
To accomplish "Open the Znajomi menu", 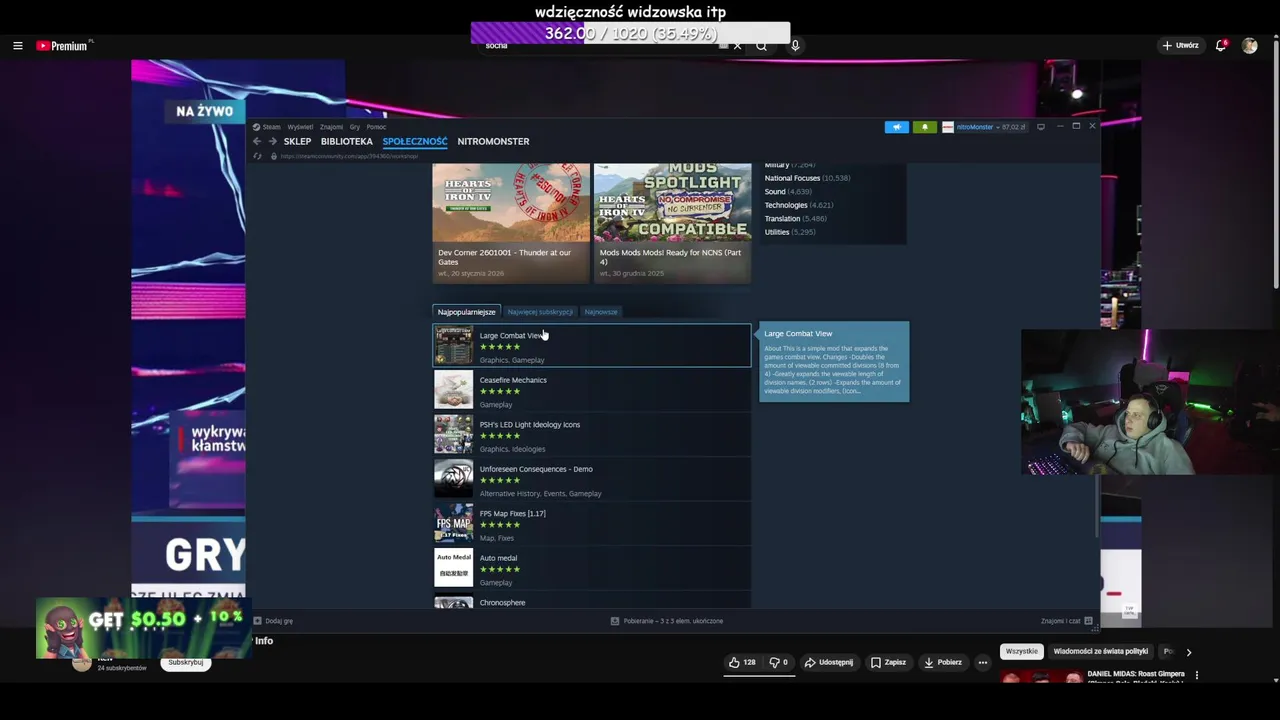I will point(331,127).
